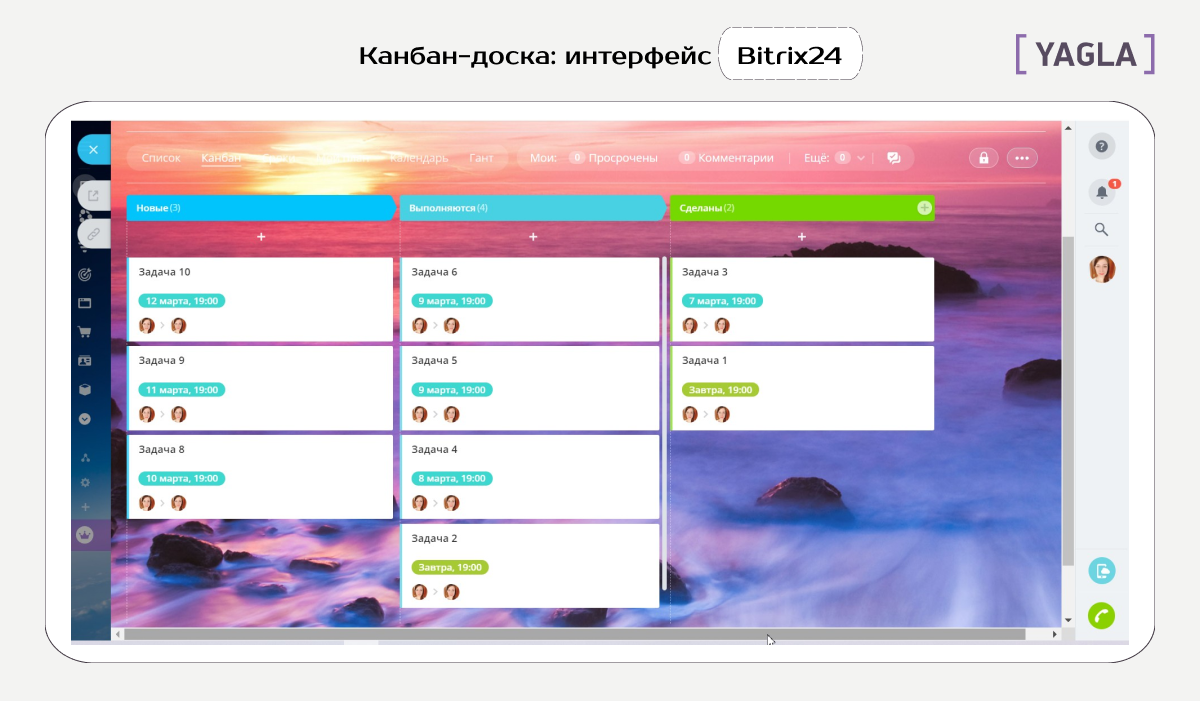1200x701 pixels.
Task: Click the 9 марта deadline on Задача 6
Action: tap(452, 301)
